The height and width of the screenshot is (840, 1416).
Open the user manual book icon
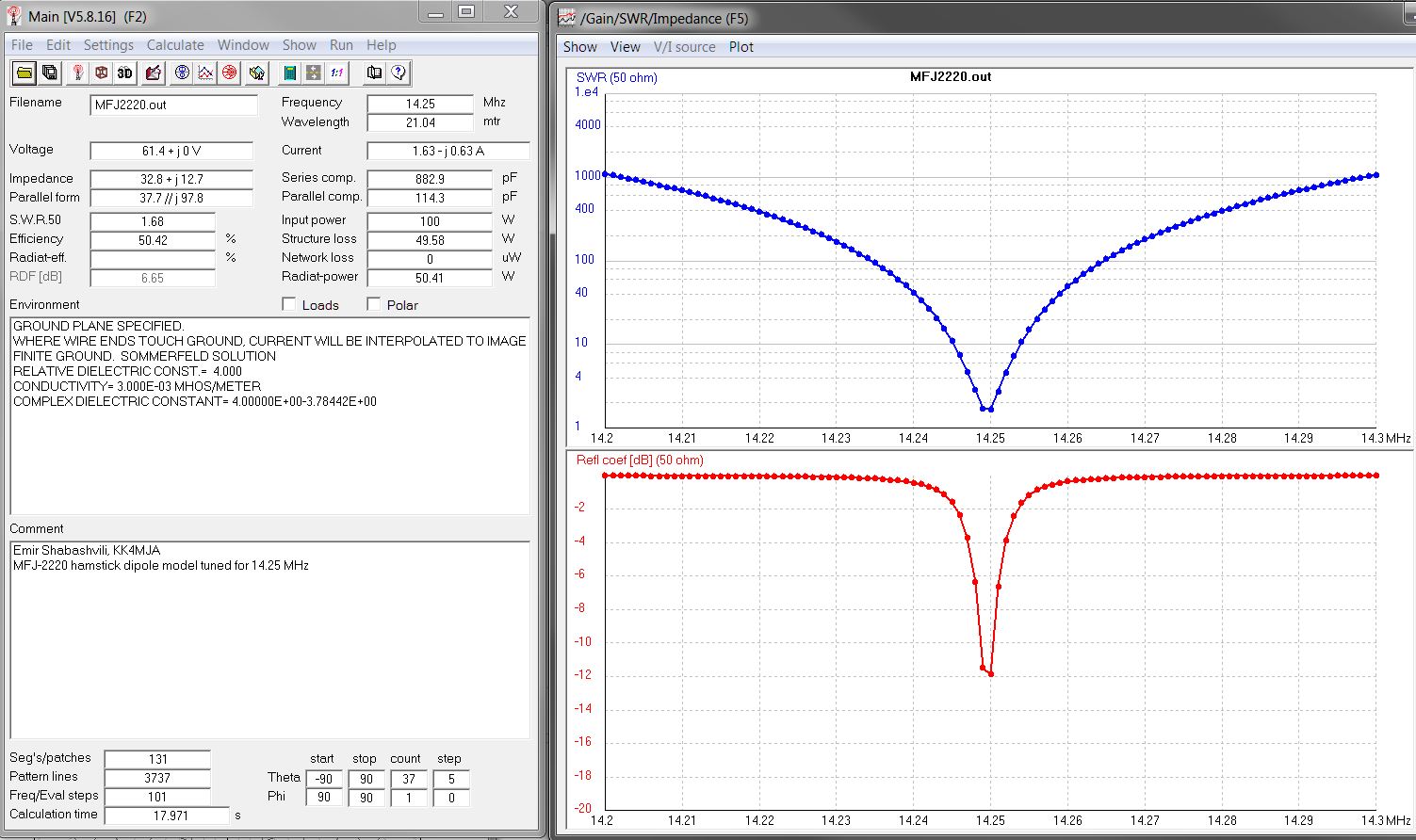pos(374,73)
